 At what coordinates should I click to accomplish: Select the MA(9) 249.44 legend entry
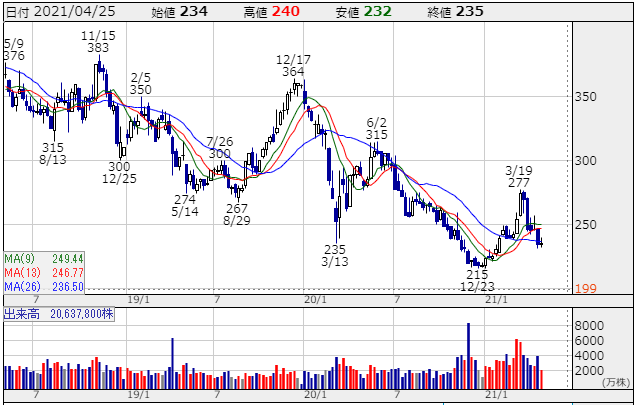44,259
